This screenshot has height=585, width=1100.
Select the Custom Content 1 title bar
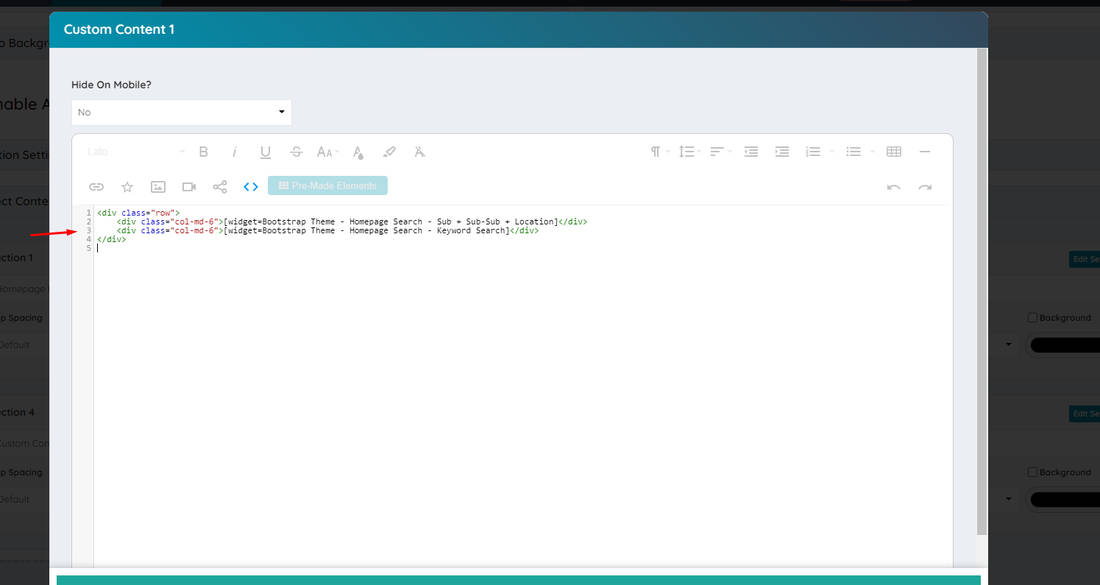pos(119,29)
